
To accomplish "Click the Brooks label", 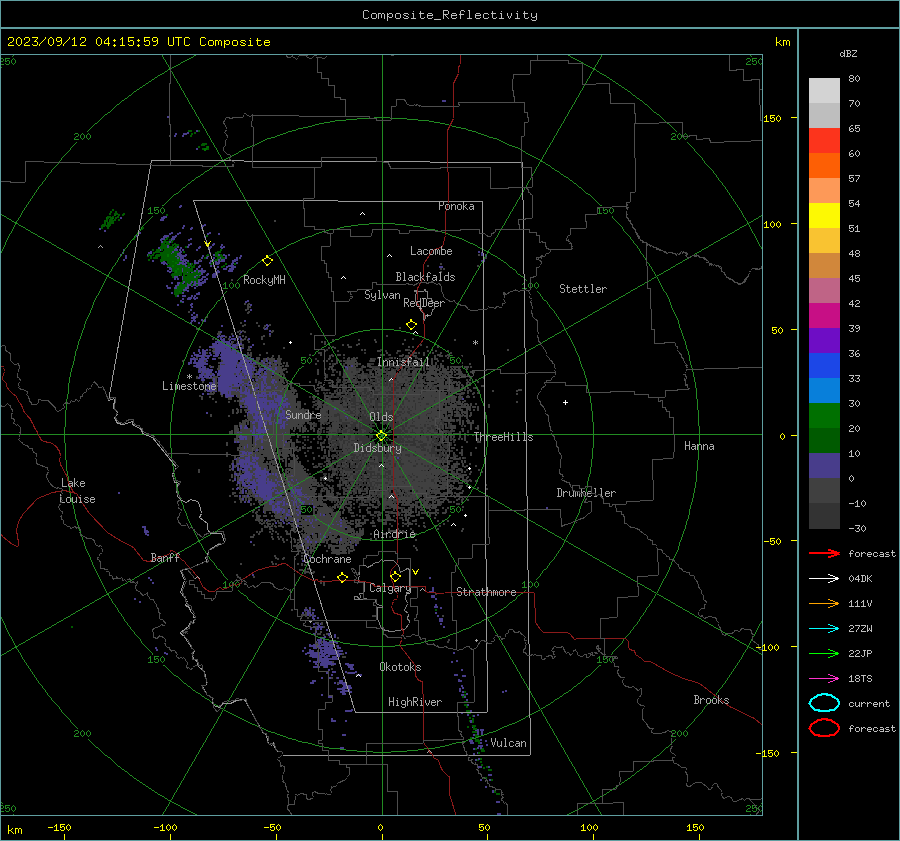I will (711, 700).
